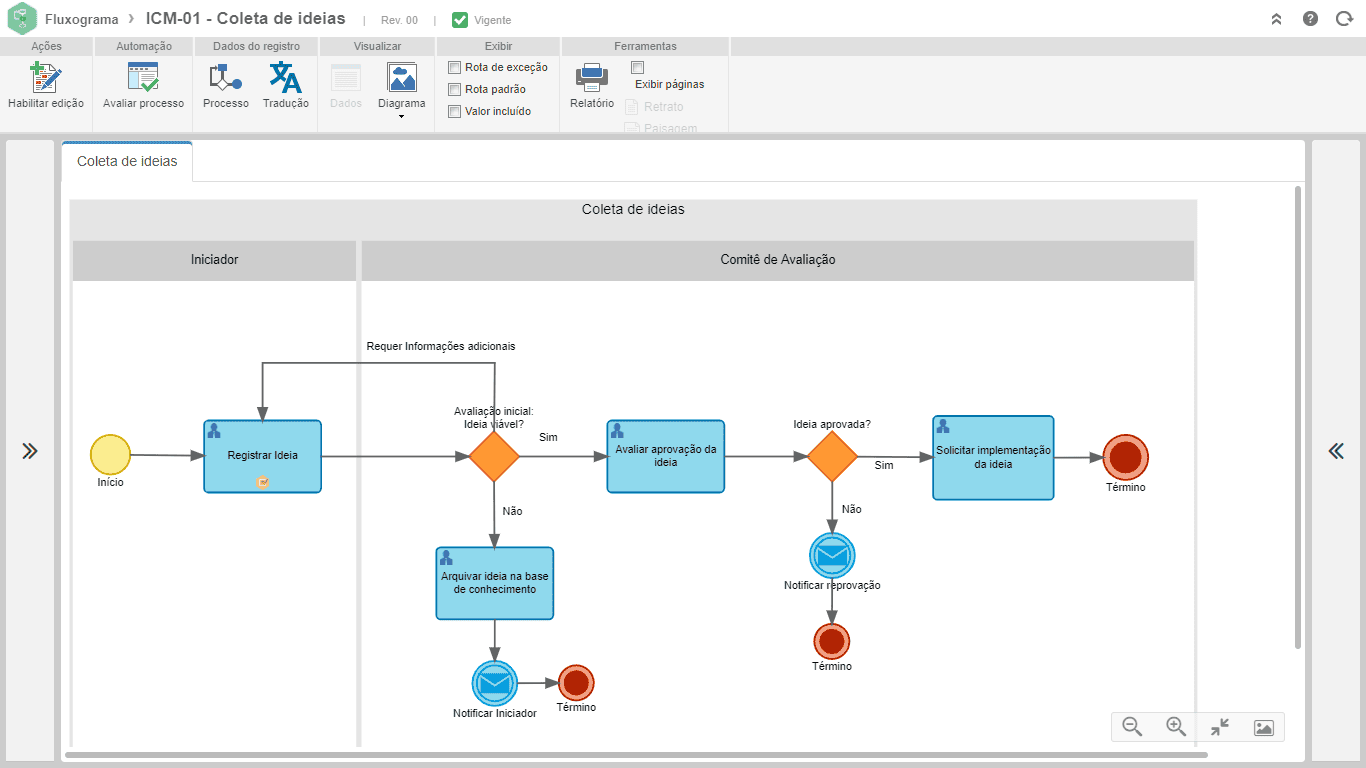Click Notificar Iniciador message event
This screenshot has width=1366, height=768.
click(x=494, y=683)
